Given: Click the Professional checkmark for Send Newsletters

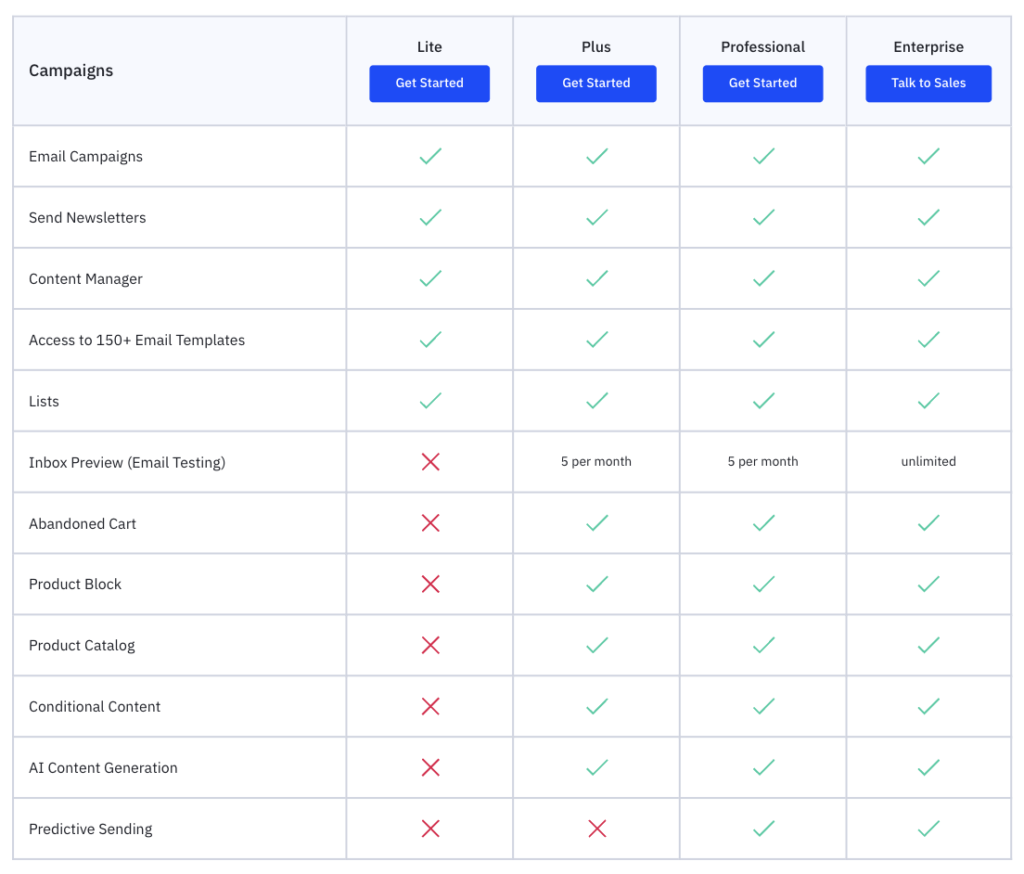Looking at the screenshot, I should point(763,218).
